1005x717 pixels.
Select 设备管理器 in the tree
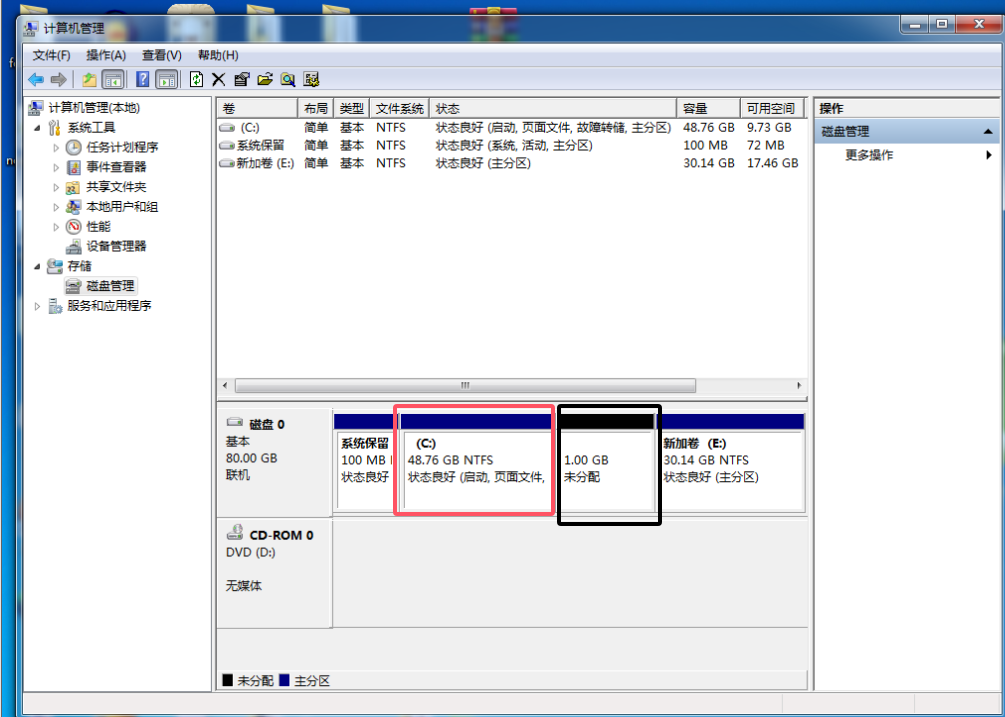(x=116, y=246)
